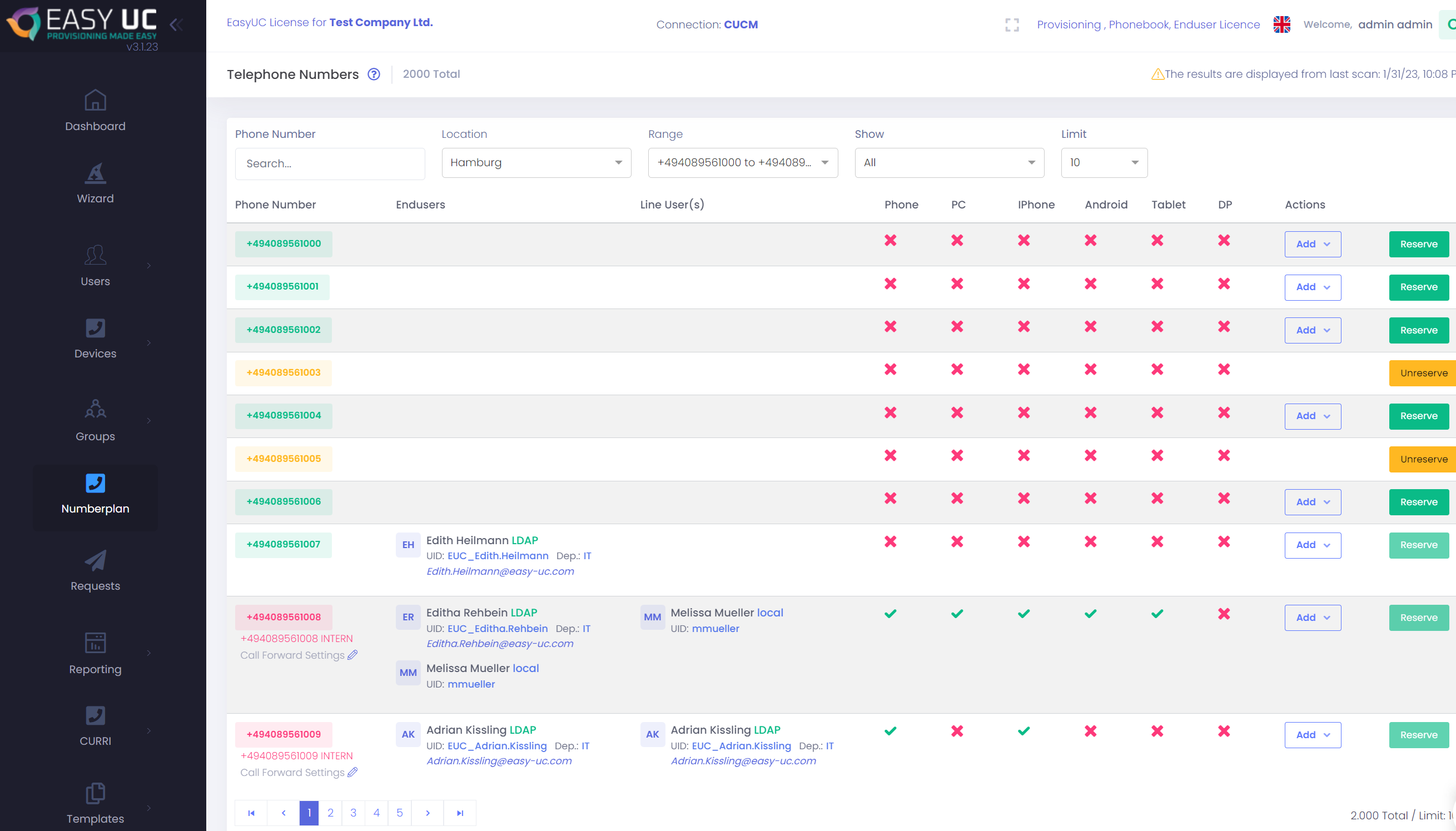The width and height of the screenshot is (1456, 831).
Task: Change language via UK flag icon
Action: (x=1281, y=24)
